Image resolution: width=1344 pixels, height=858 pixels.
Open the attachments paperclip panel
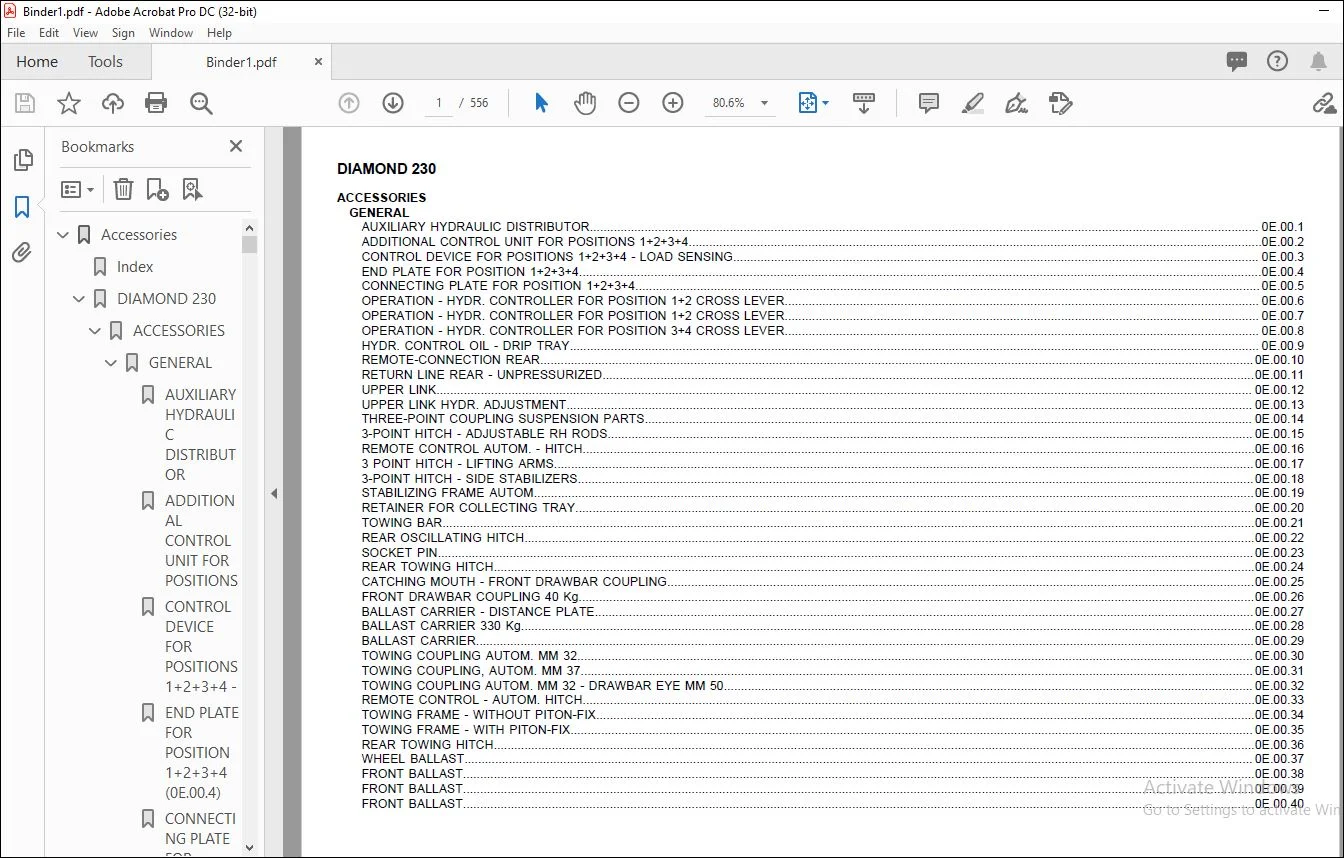click(x=22, y=253)
